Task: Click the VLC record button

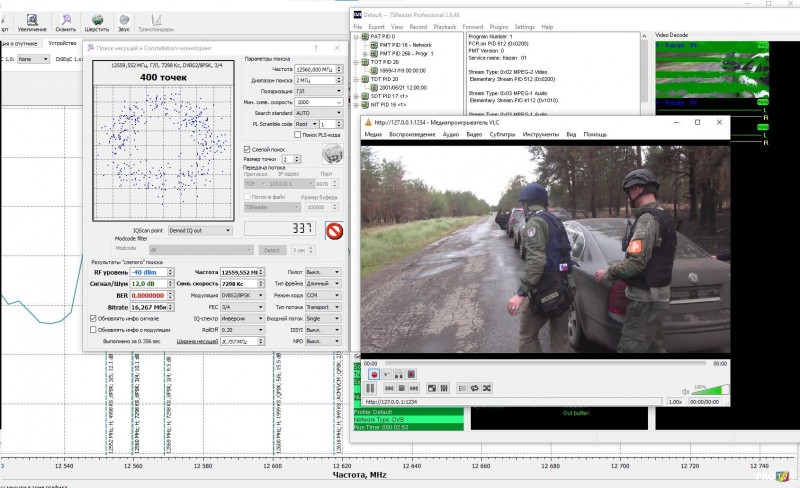Action: tap(372, 374)
